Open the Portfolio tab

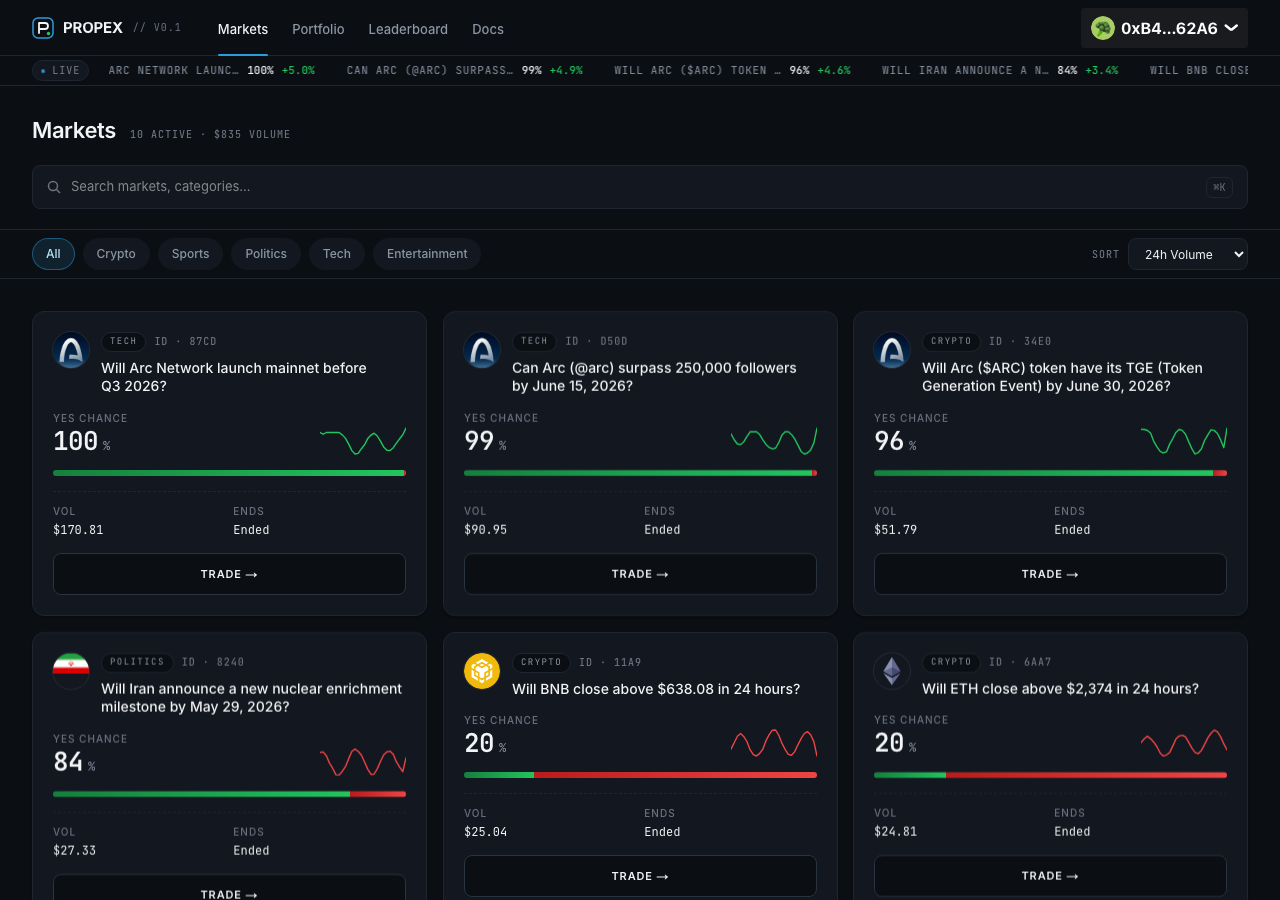318,29
